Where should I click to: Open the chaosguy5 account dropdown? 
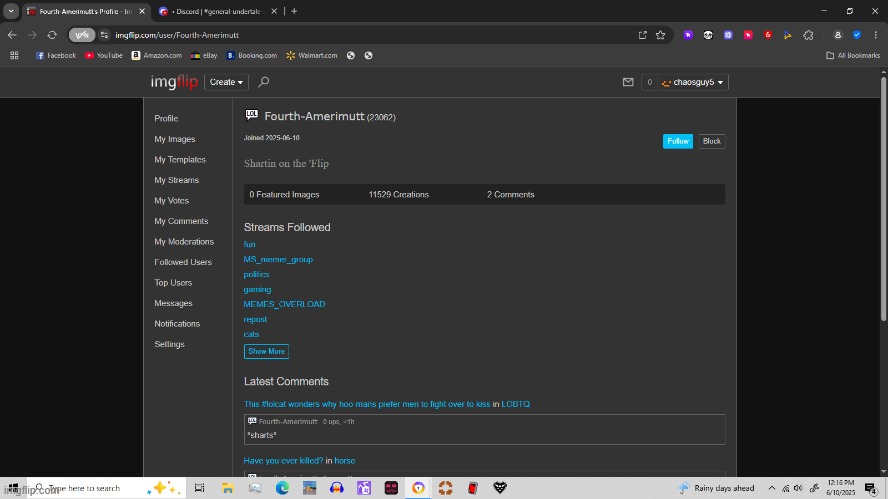693,82
